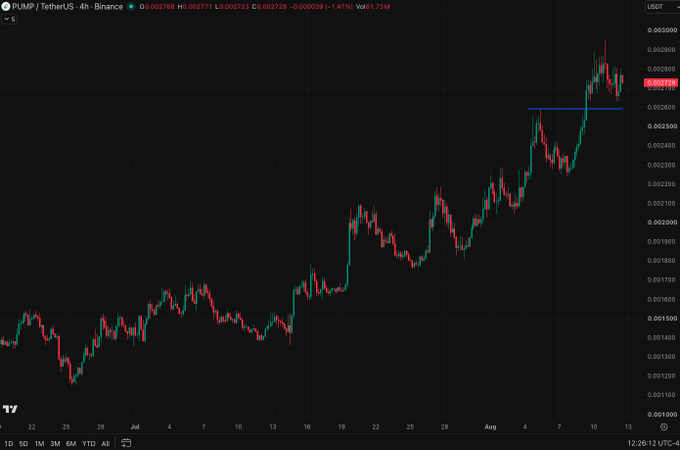Select the YTD date range
This screenshot has width=680, height=450.
coord(88,443)
